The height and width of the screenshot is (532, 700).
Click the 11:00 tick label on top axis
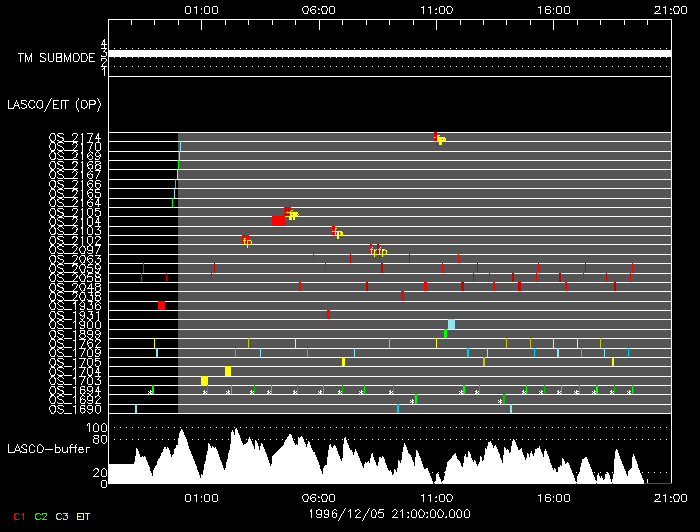pyautogui.click(x=435, y=9)
